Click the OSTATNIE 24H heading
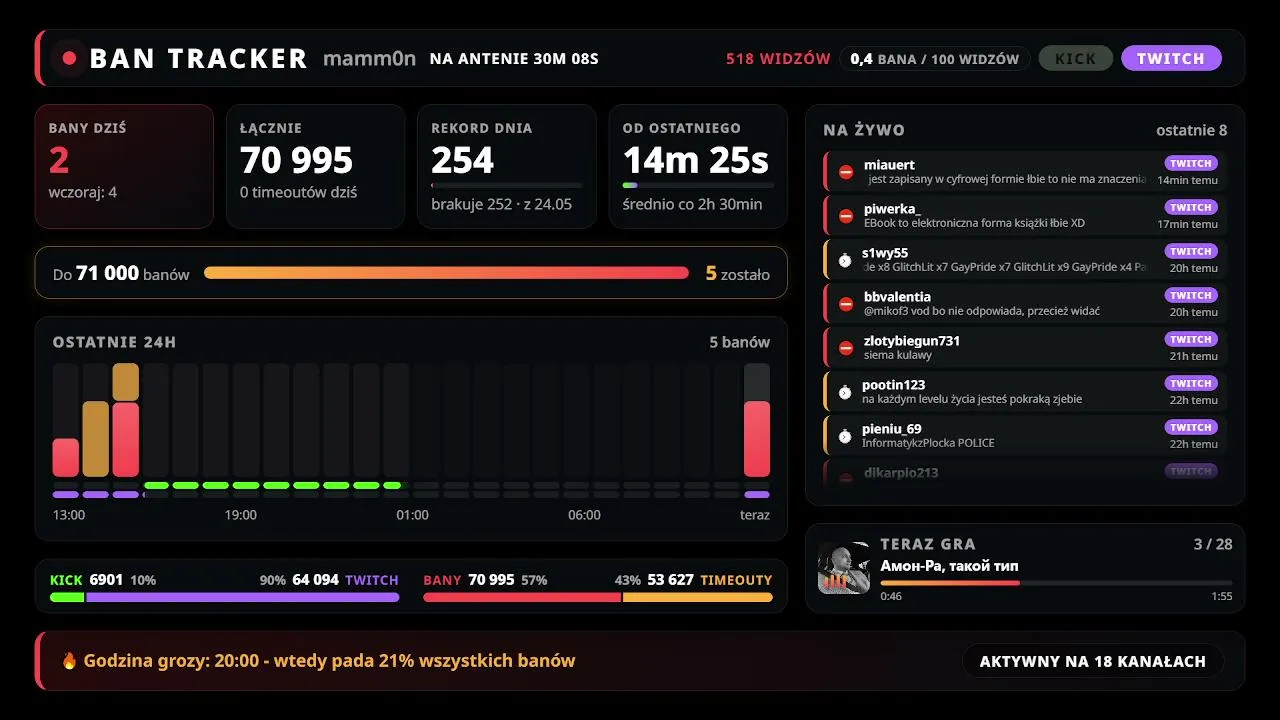This screenshot has height=720, width=1280. [x=114, y=342]
